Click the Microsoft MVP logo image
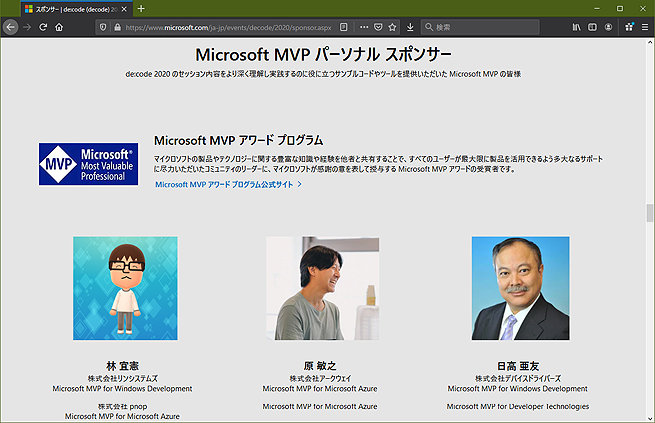This screenshot has height=423, width=655. 88,163
